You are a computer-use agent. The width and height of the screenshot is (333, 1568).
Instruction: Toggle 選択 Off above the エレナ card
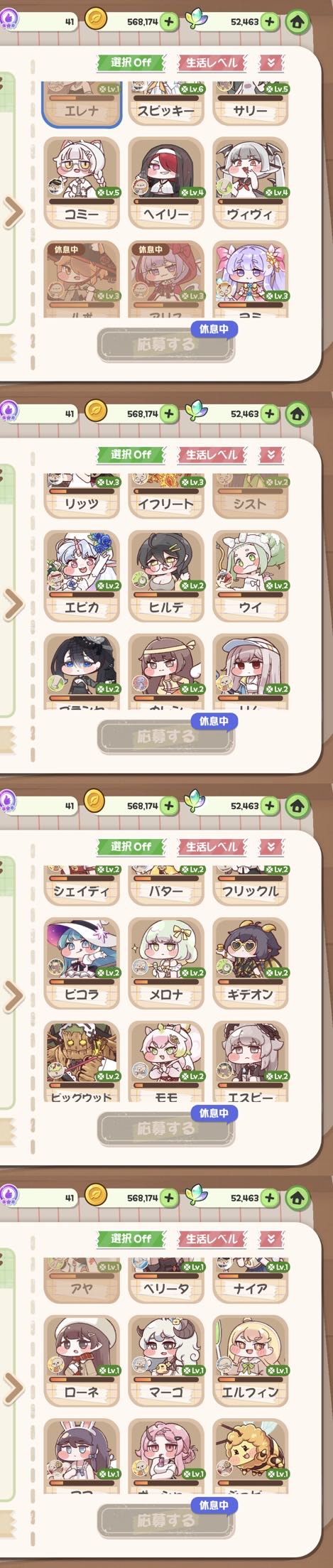click(x=131, y=63)
